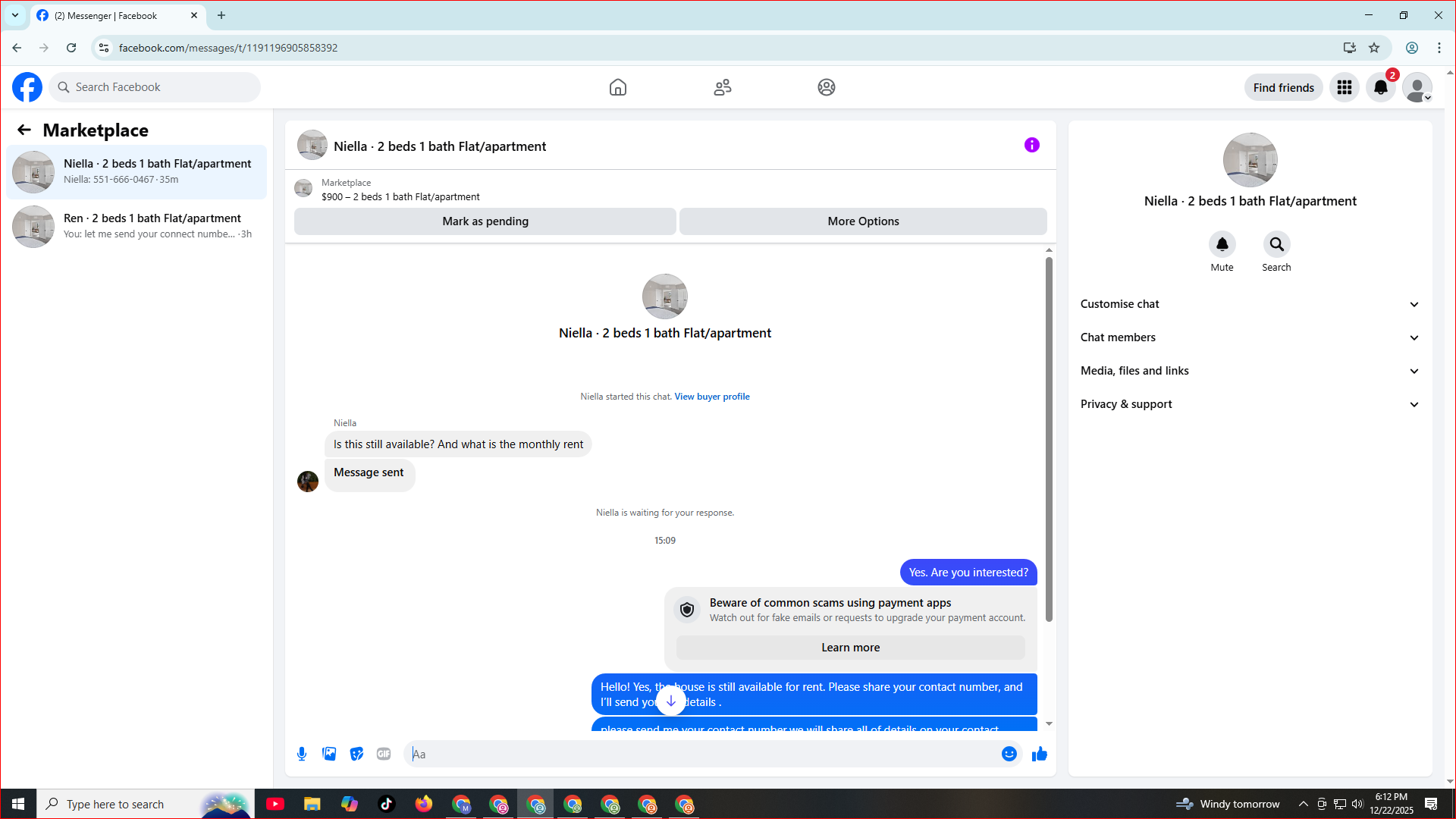
Task: Open the sticker picker icon
Action: (356, 754)
